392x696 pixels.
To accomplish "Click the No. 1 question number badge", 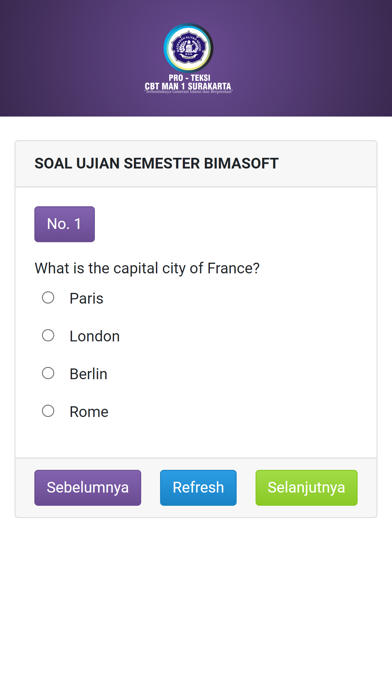I will pos(64,224).
